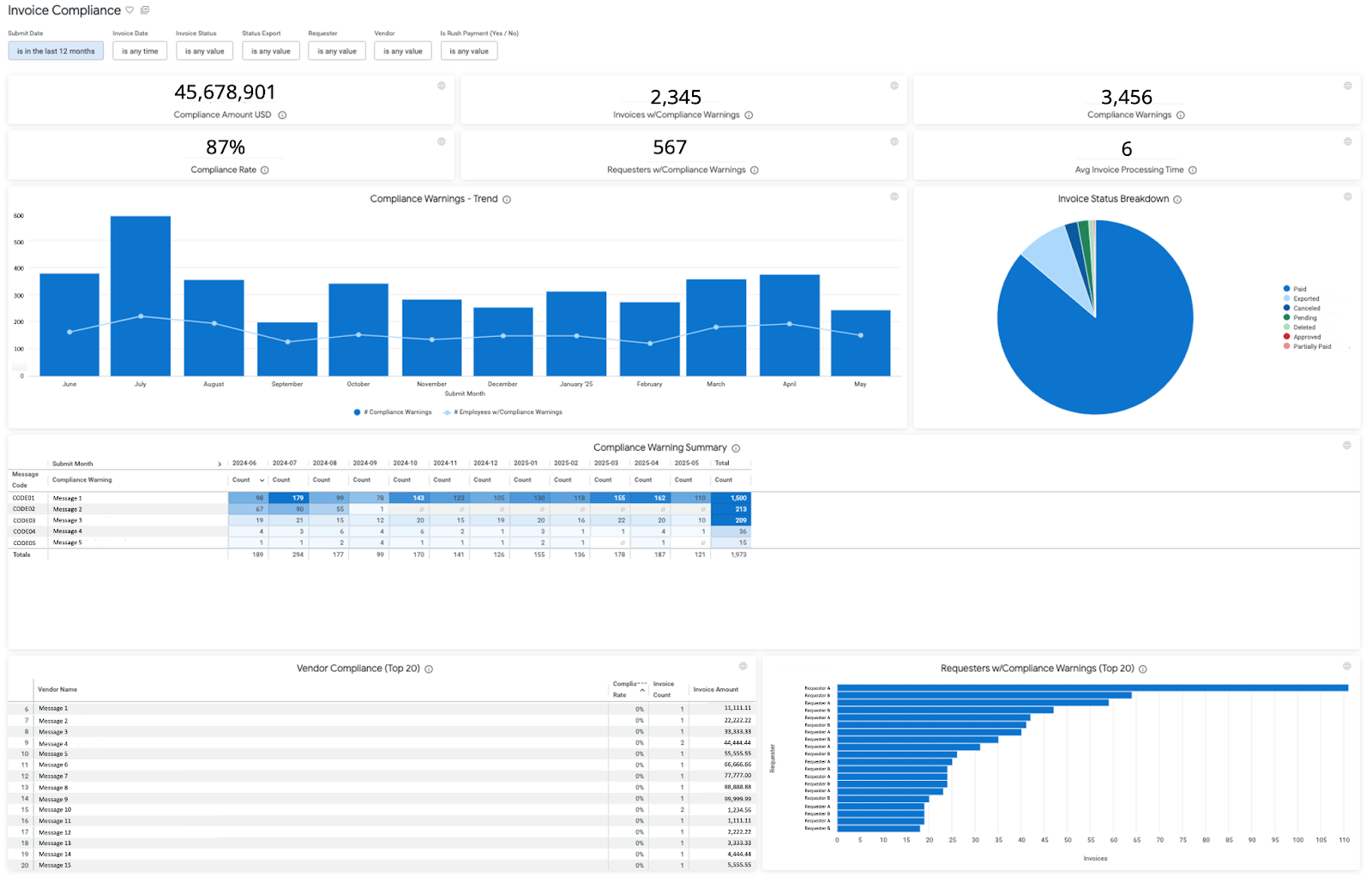Open the Vendor 'is any value' filter

click(x=402, y=51)
